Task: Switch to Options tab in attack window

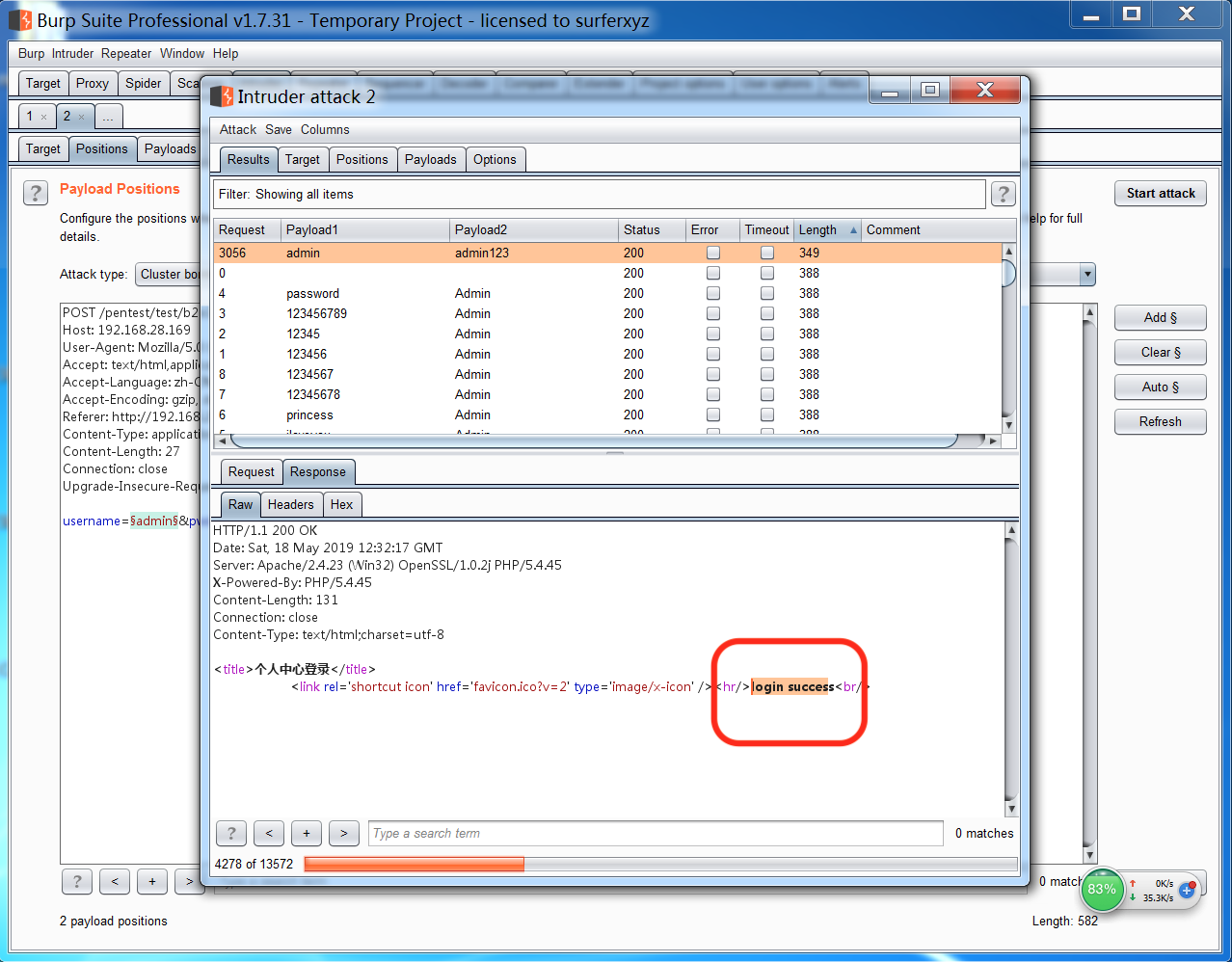Action: (495, 159)
